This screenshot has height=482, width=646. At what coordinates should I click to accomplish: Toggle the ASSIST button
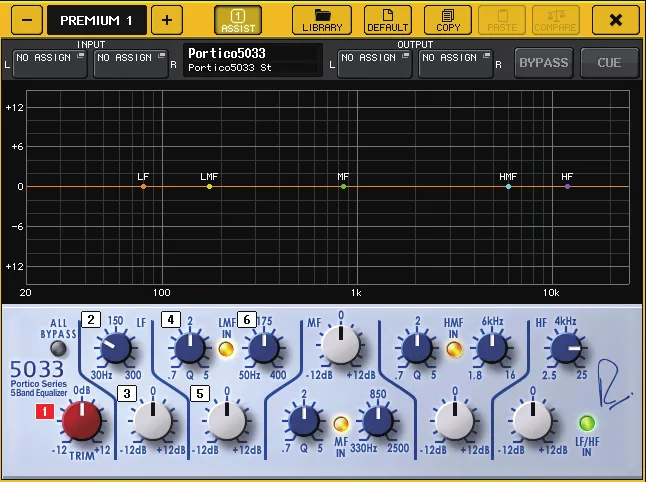238,20
